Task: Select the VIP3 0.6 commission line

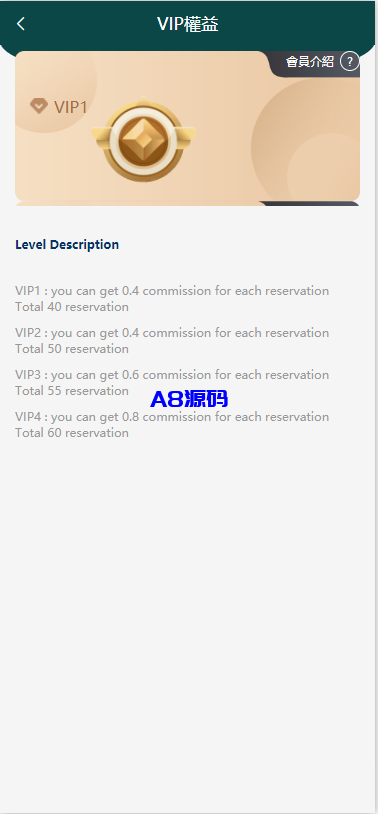Action: click(x=172, y=375)
